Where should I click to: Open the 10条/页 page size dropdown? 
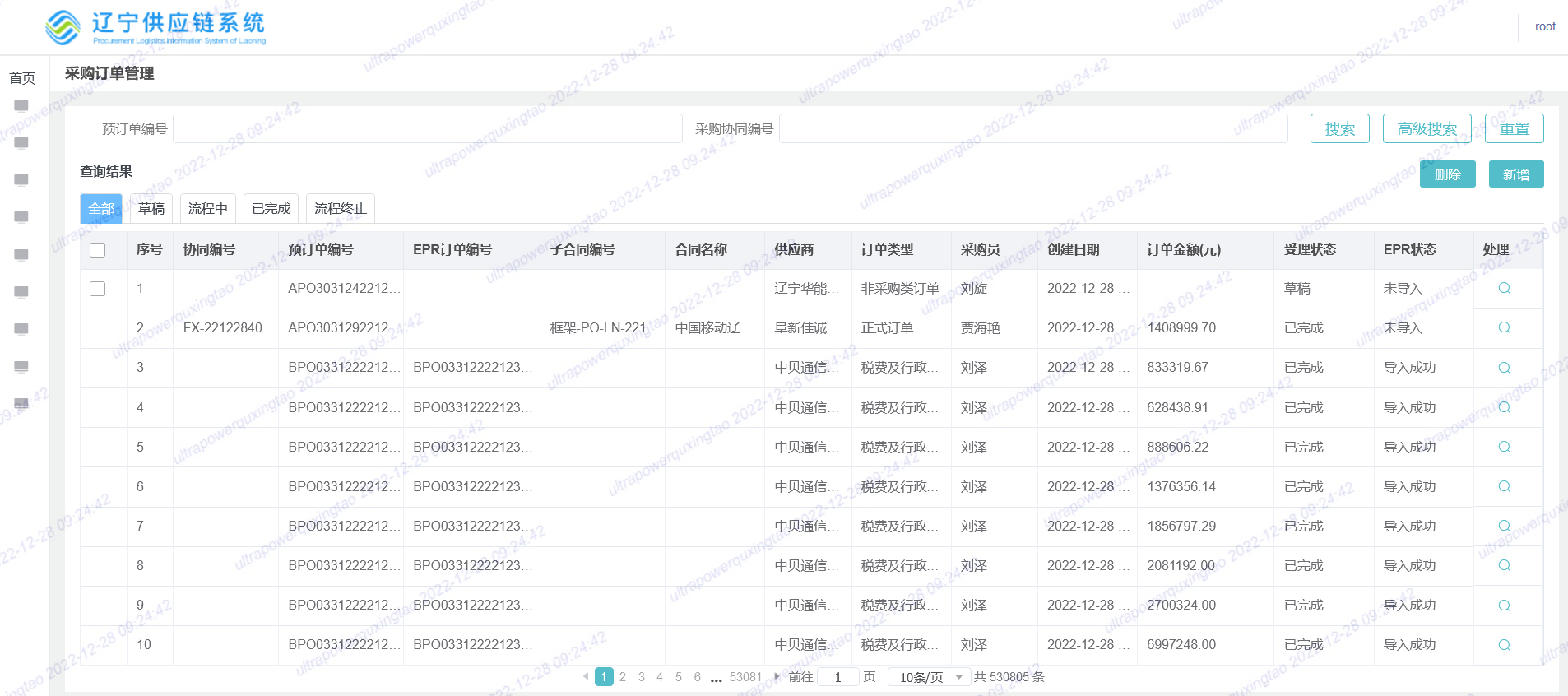pos(930,677)
